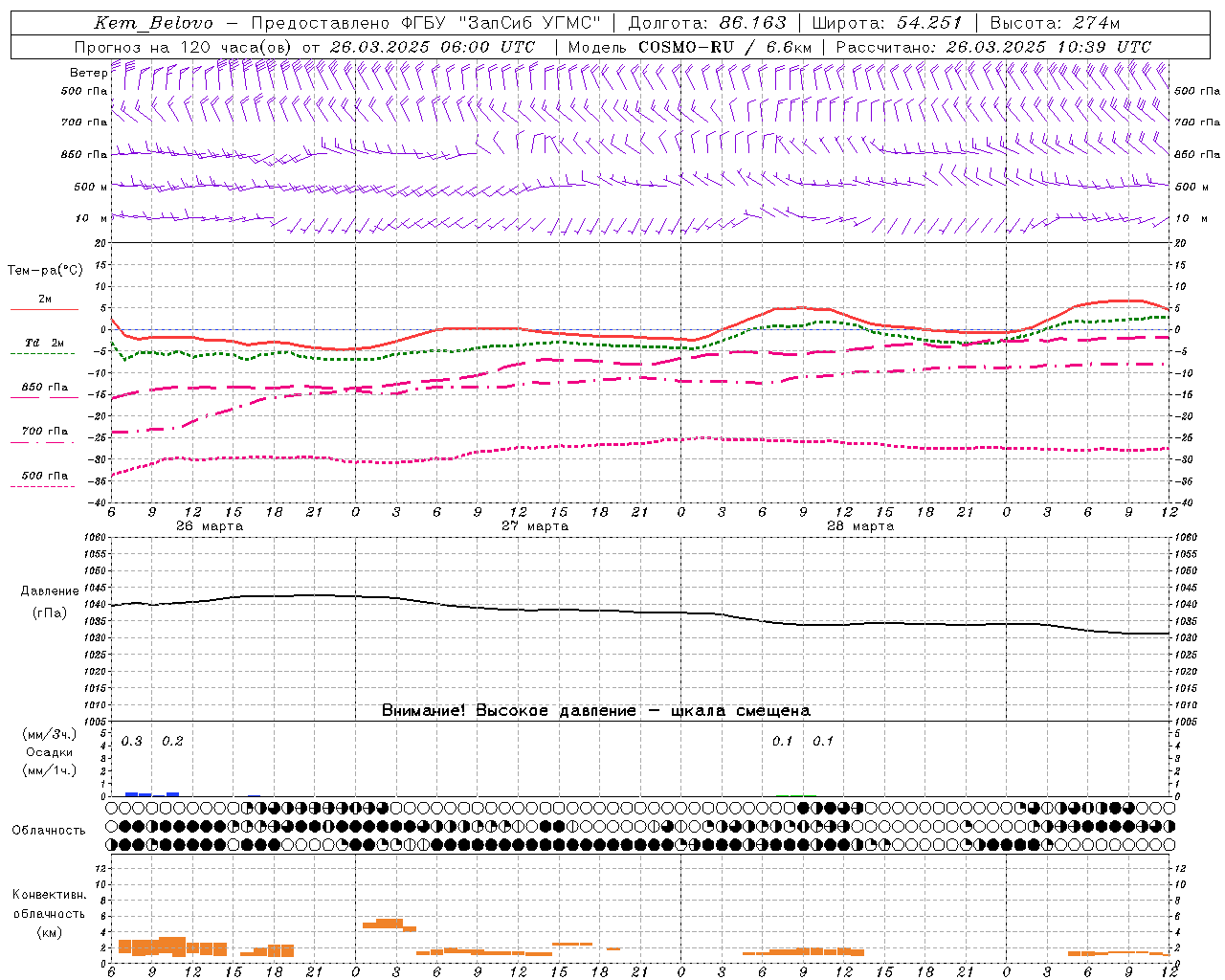Screen dimensions: 1225x980
Task: Click the latitude value Широта: 54.251
Action: point(887,23)
